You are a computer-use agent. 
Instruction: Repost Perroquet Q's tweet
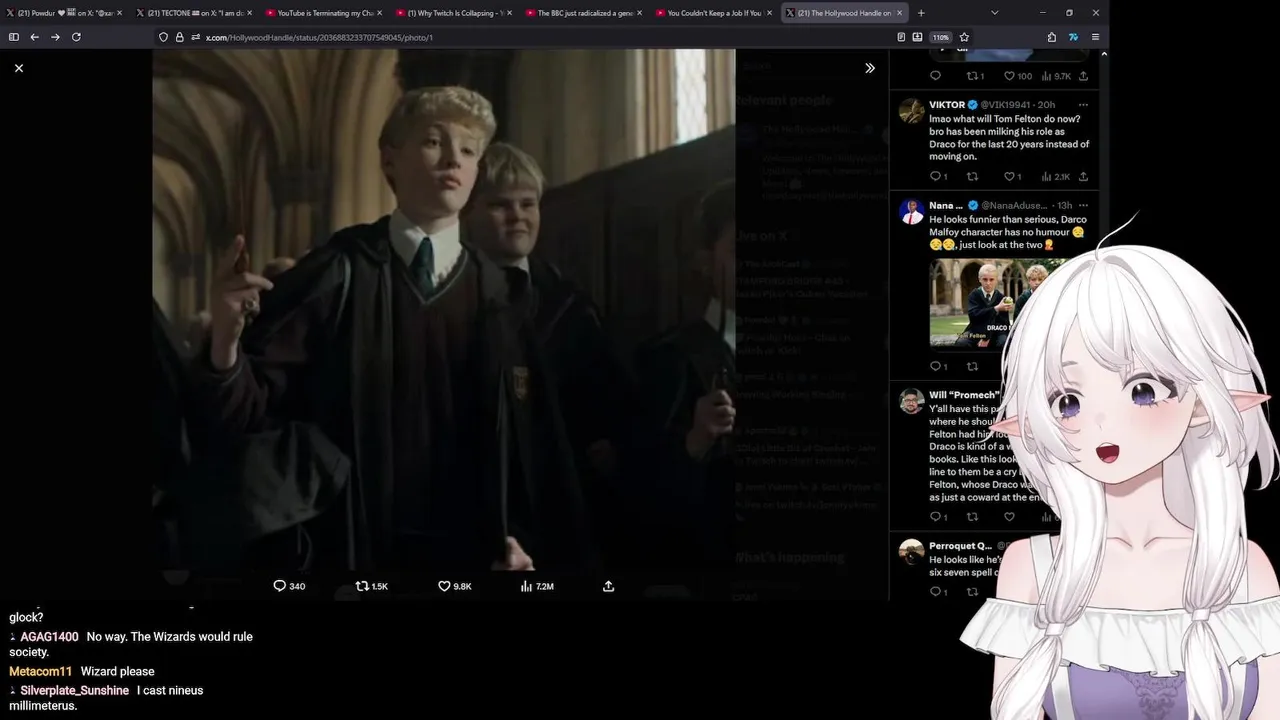[972, 592]
